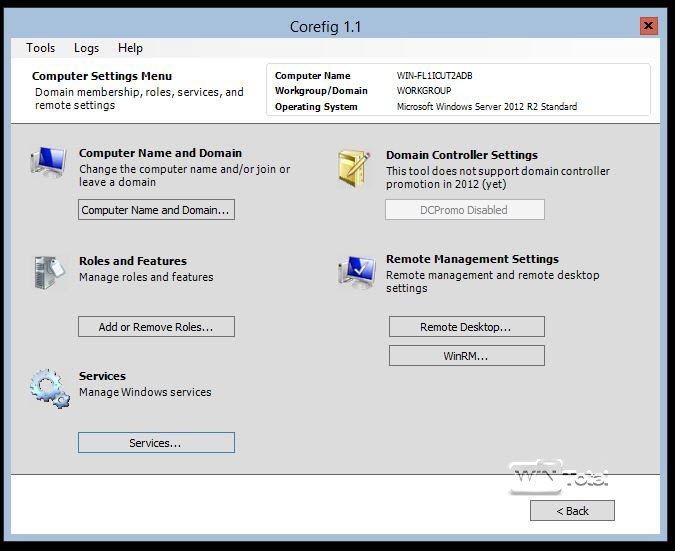Click the Computer Settings Menu heading
This screenshot has width=675, height=551.
102,76
